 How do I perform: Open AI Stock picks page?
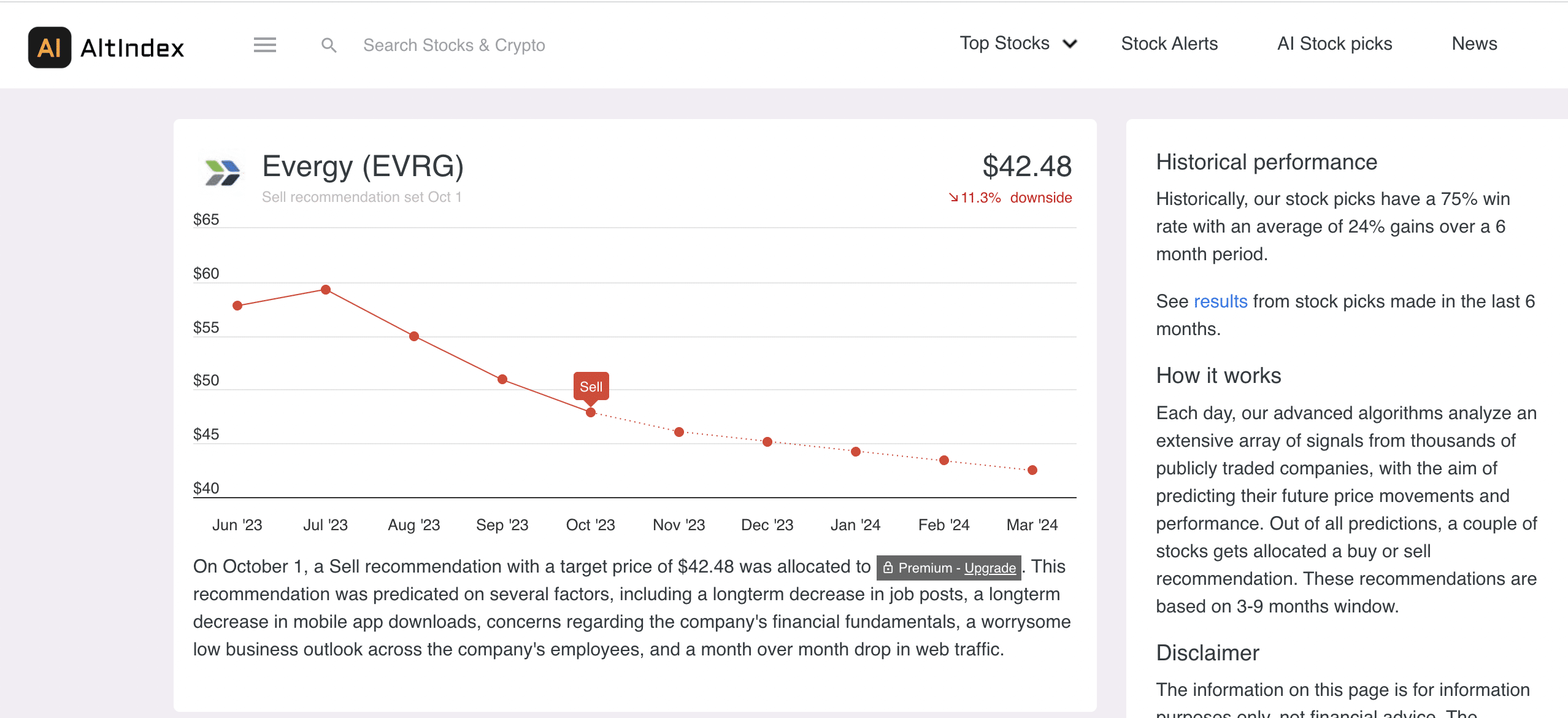pyautogui.click(x=1334, y=44)
